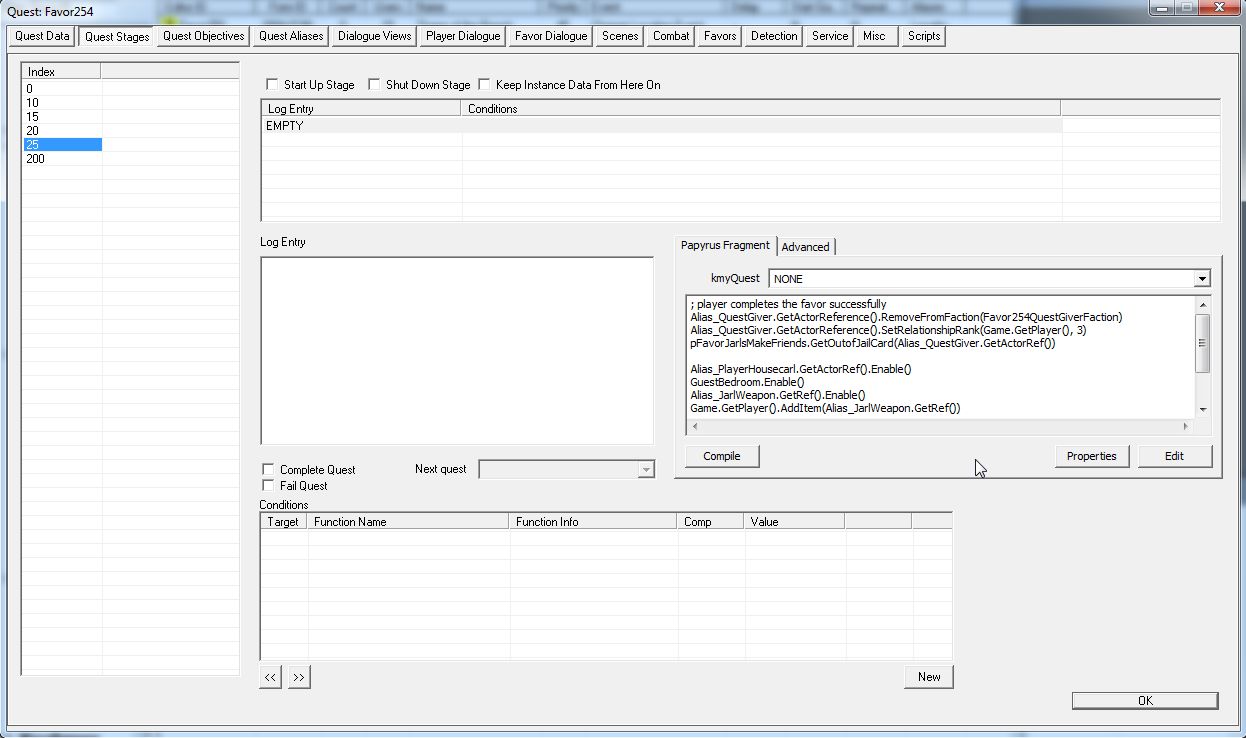Screen dimensions: 1246x738
Task: Tick the Complete Quest checkbox
Action: coord(268,469)
